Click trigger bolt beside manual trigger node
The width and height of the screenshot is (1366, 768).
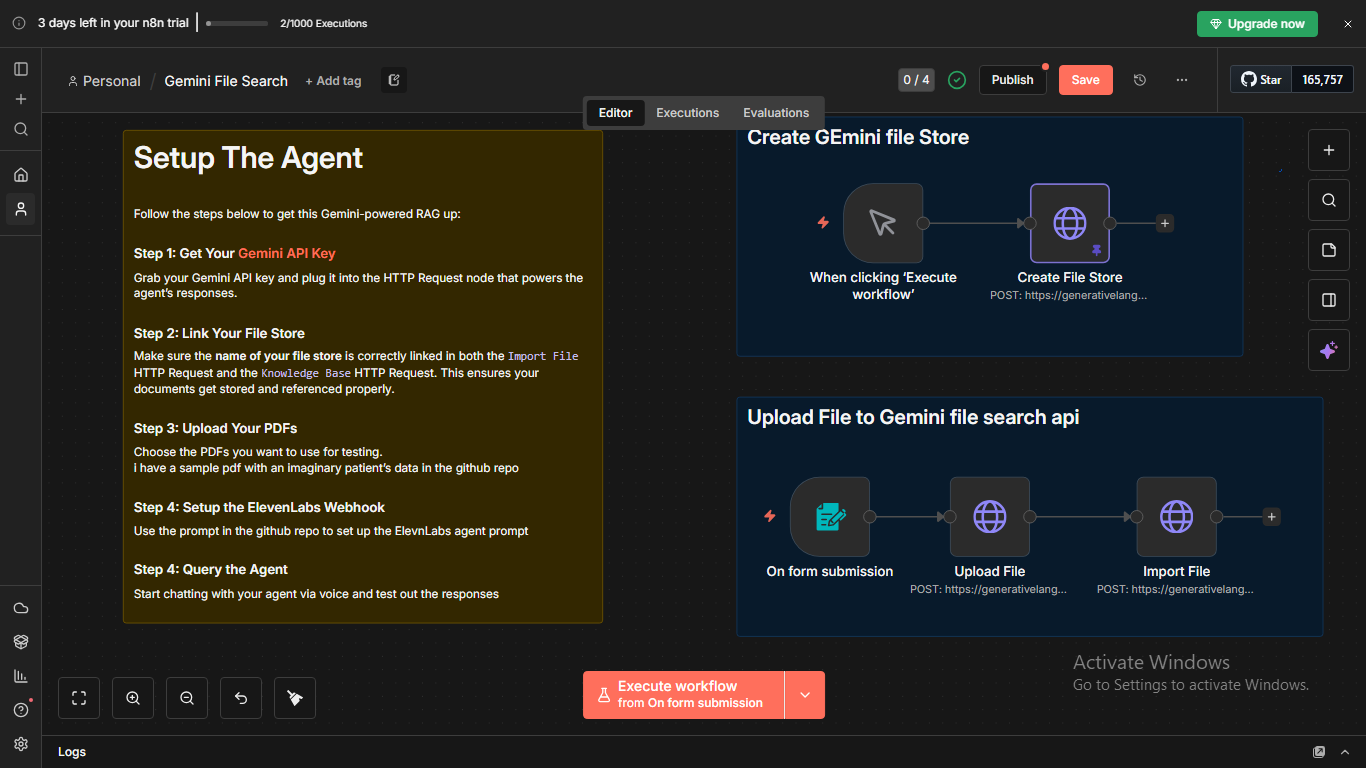point(823,222)
